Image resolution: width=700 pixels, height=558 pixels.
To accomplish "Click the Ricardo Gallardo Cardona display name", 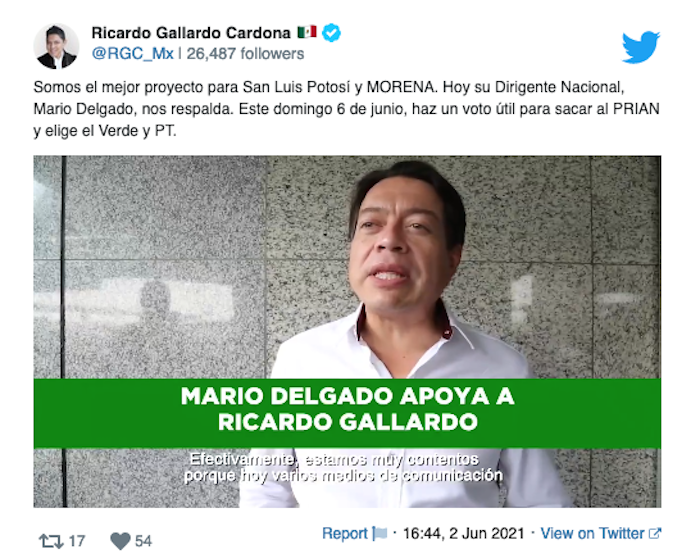I will tap(191, 33).
